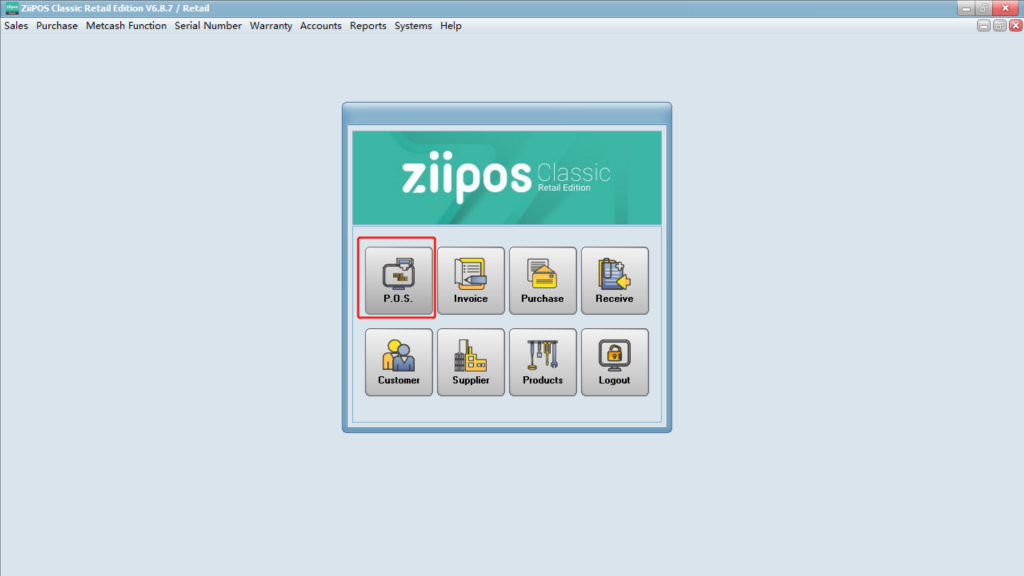The height and width of the screenshot is (576, 1024).
Task: Open the Customer icon button
Action: click(399, 362)
